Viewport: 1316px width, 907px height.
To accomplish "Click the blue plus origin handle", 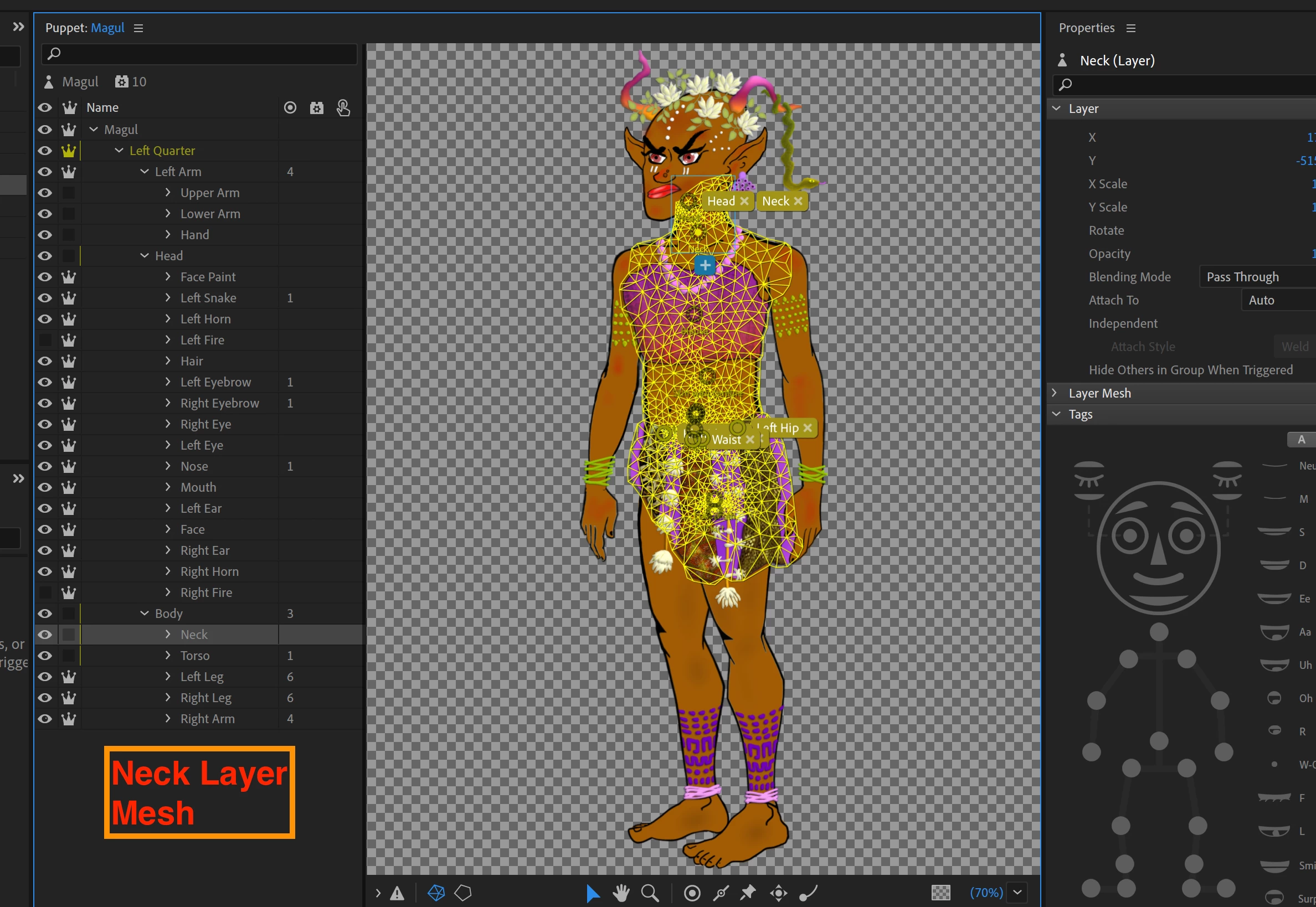I will point(705,265).
